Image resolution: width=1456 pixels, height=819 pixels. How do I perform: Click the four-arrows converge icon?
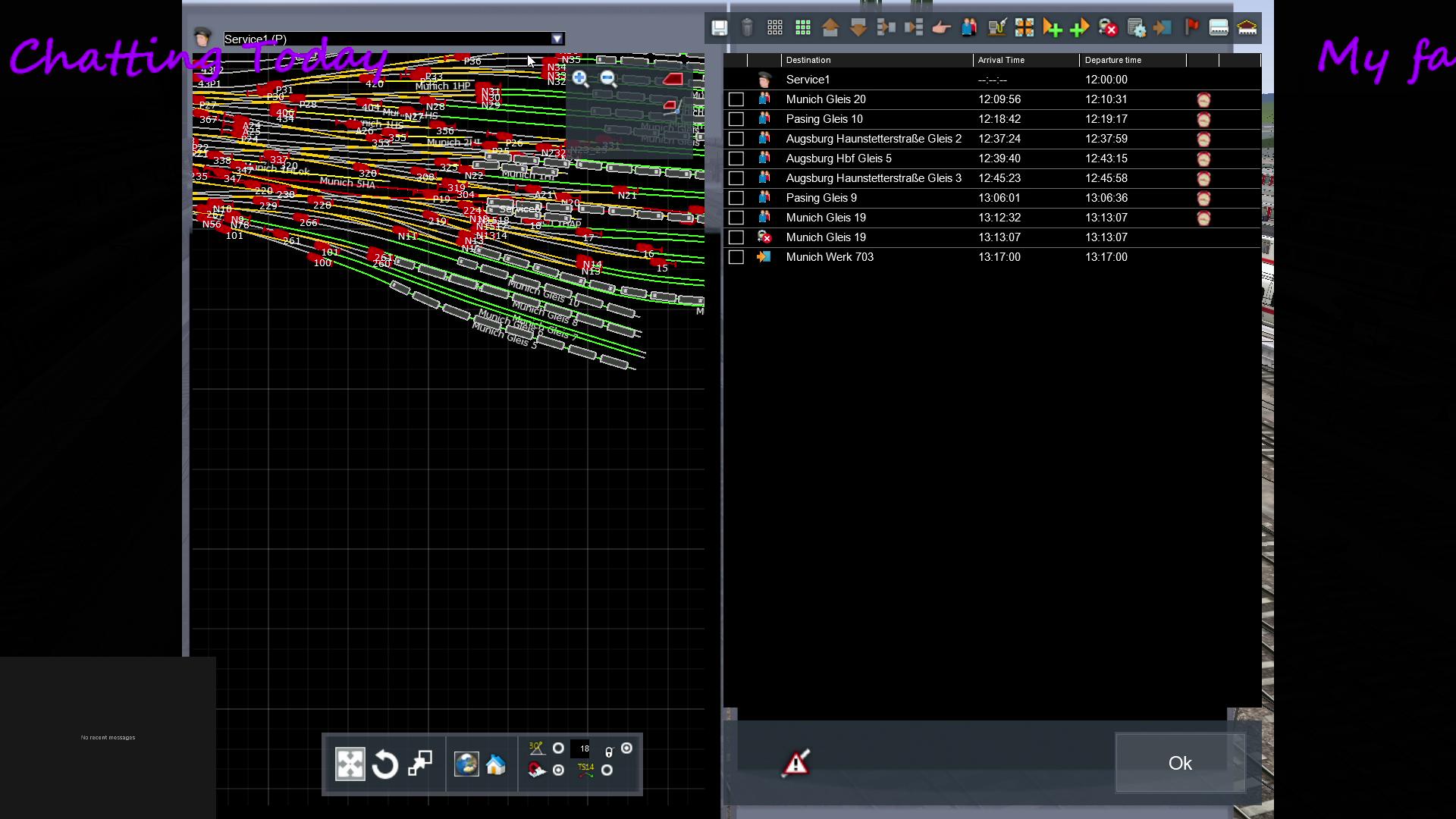pos(1025,28)
